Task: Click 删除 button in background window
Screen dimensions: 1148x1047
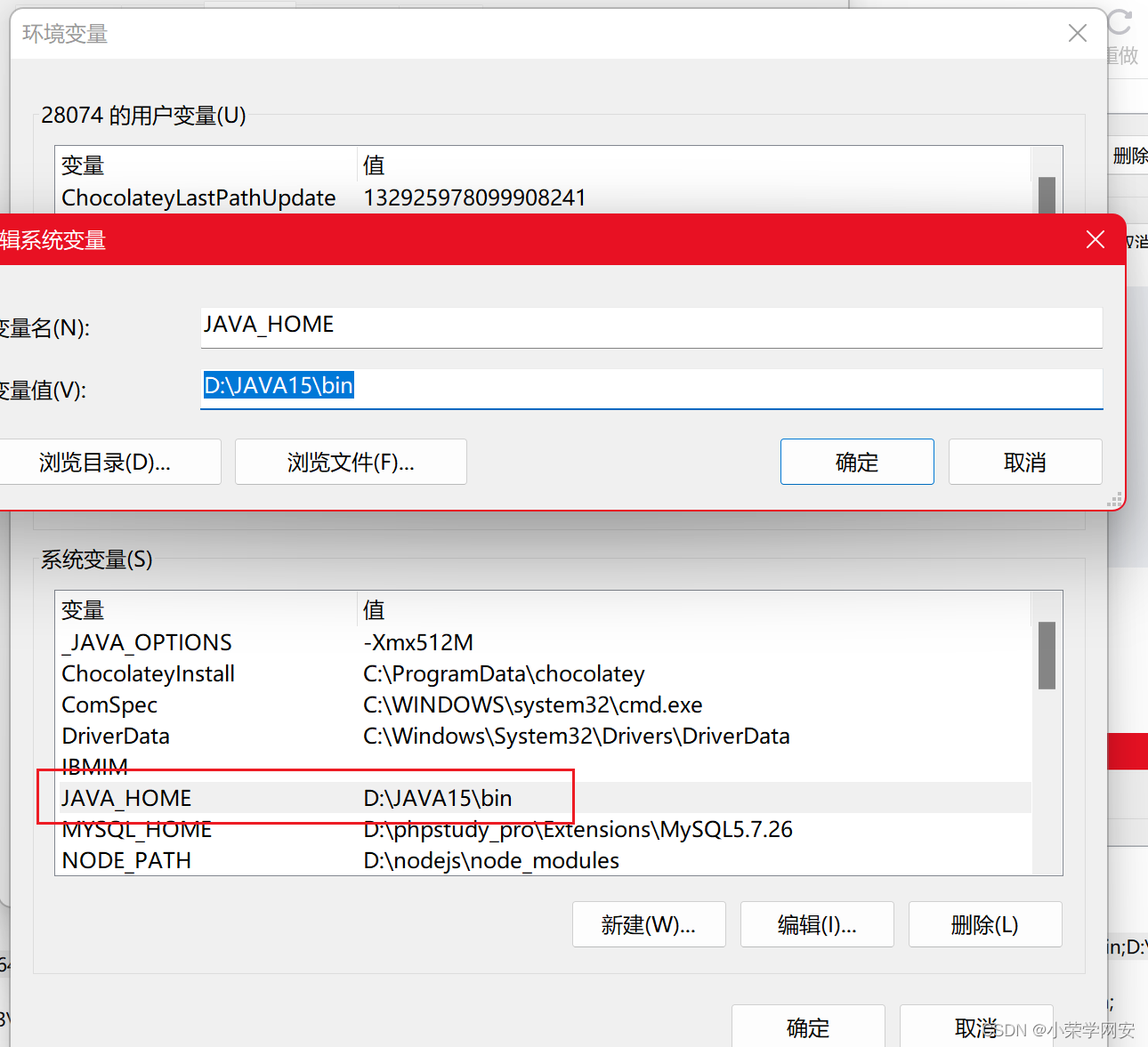Action: tap(1129, 156)
